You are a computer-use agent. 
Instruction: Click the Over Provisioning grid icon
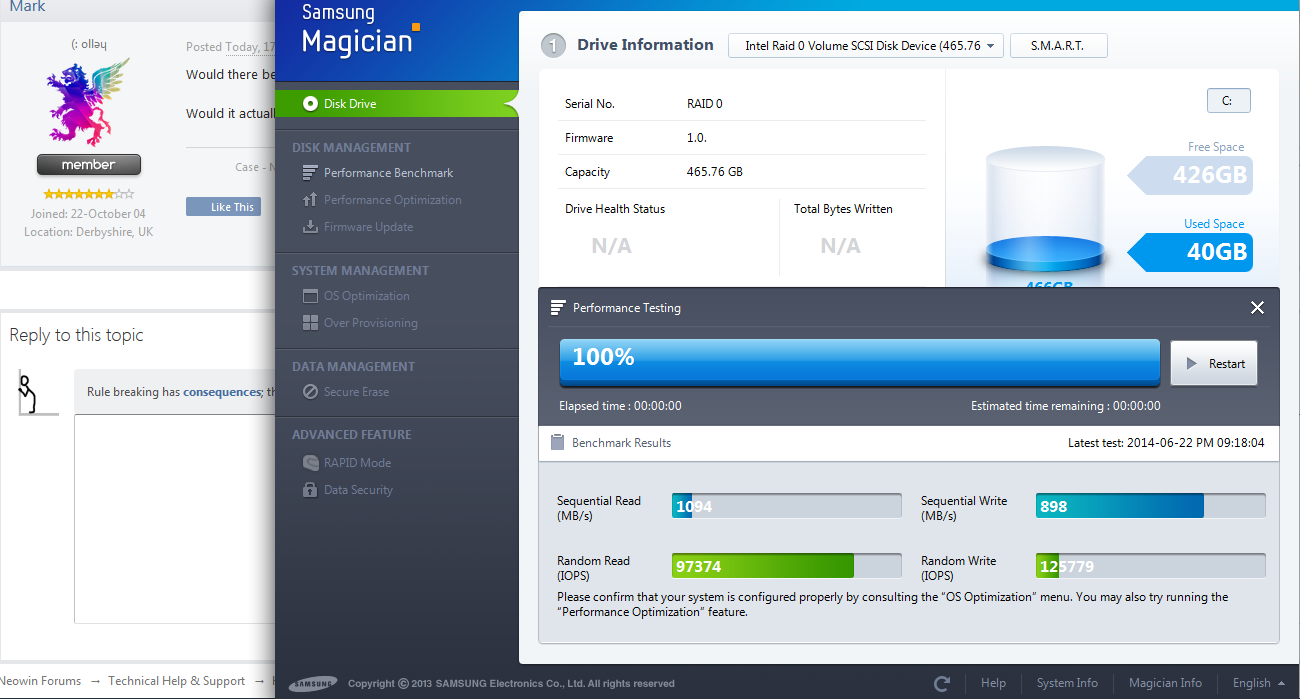pos(309,323)
